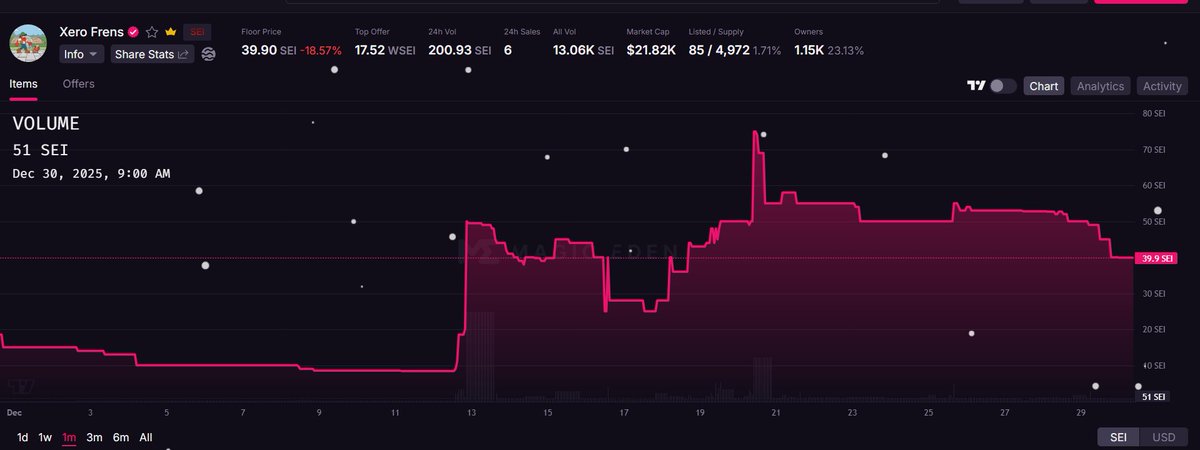Open the Info dropdown
Image resolution: width=1200 pixels, height=450 pixels.
pos(81,54)
